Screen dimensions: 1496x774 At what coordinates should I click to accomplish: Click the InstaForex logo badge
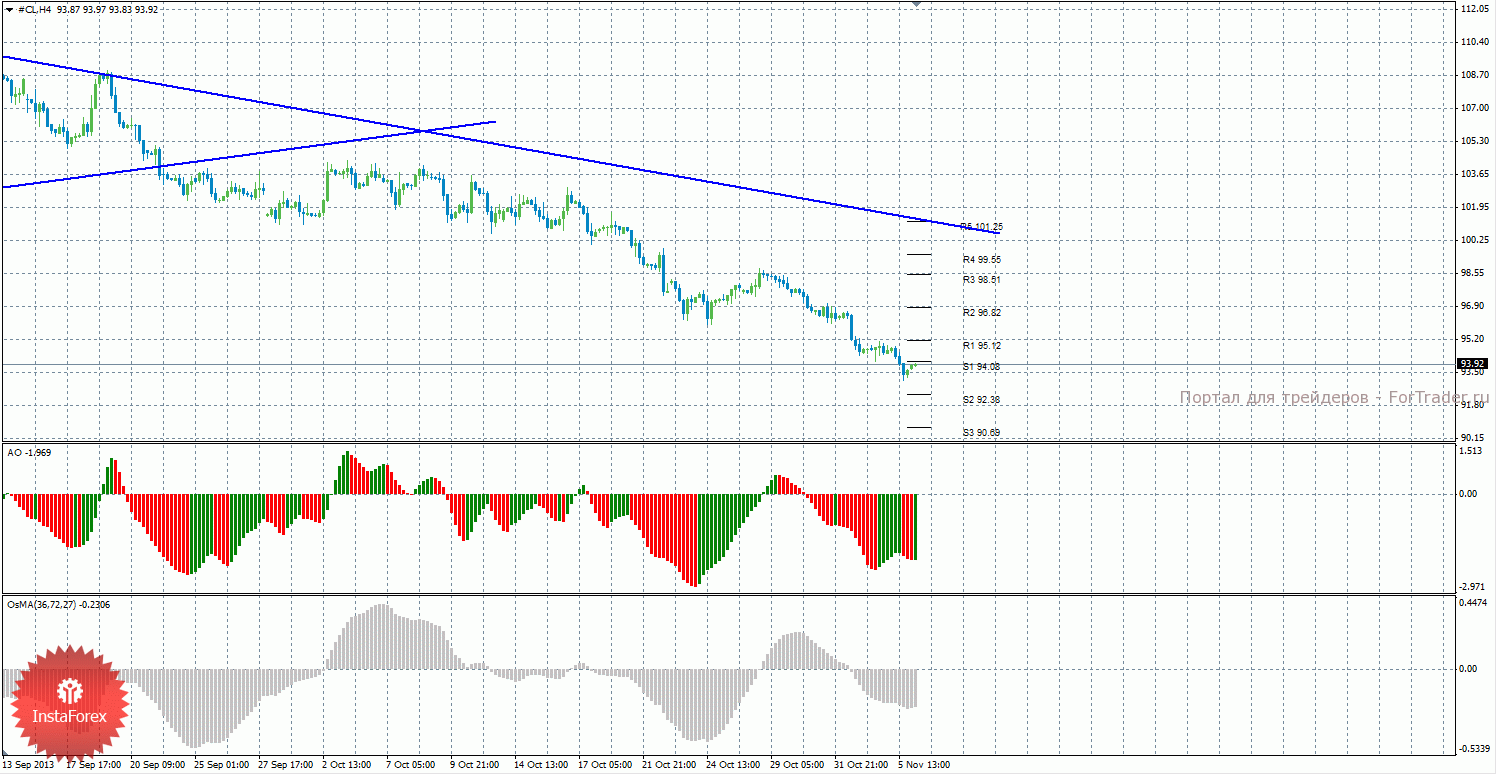pyautogui.click(x=69, y=702)
